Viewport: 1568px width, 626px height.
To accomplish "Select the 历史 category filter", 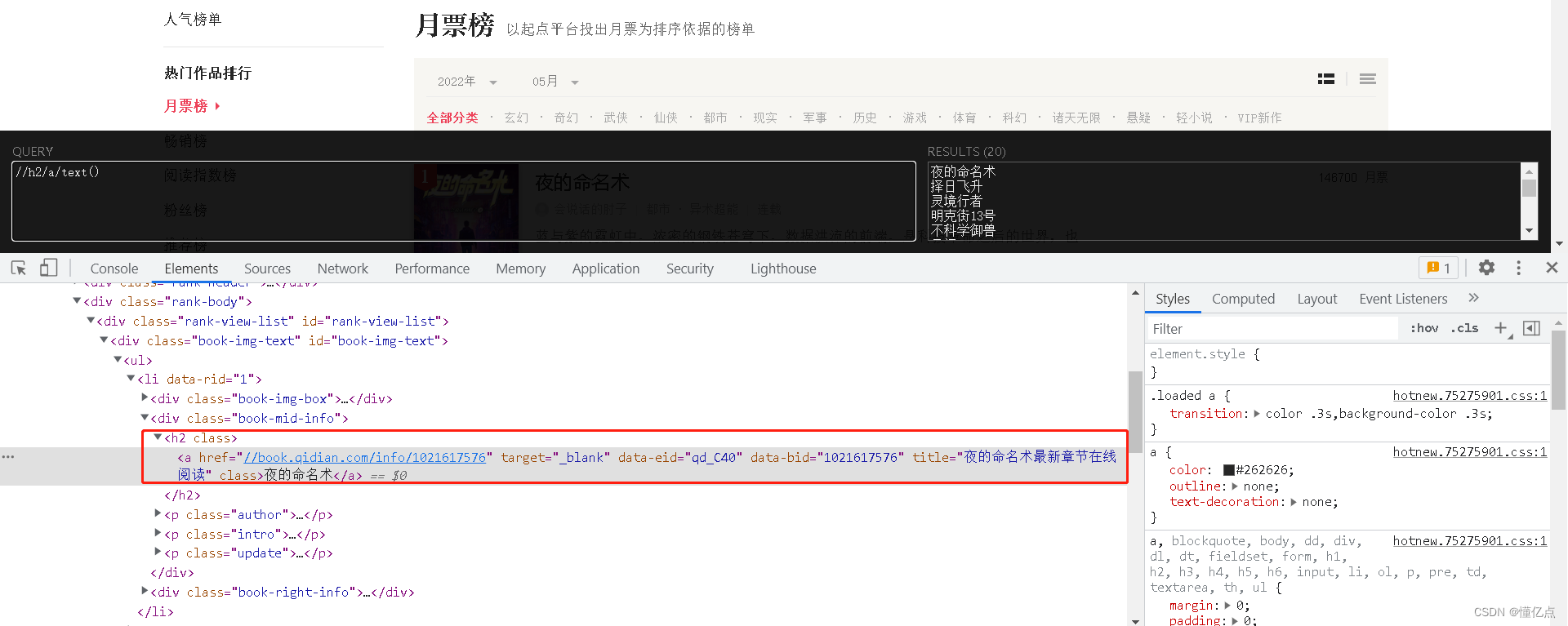I will pyautogui.click(x=865, y=118).
